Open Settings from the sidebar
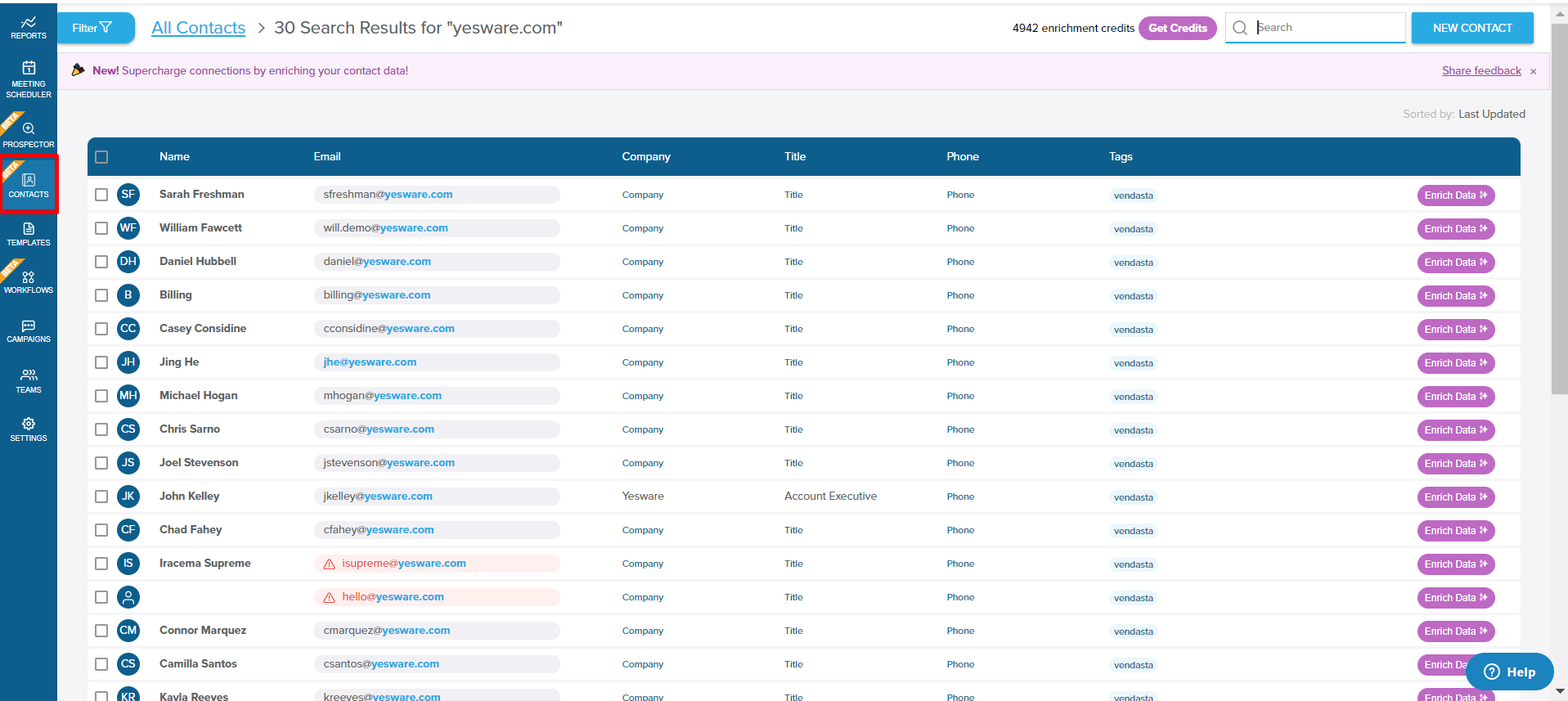Screen dimensions: 1568x701 tap(29, 429)
